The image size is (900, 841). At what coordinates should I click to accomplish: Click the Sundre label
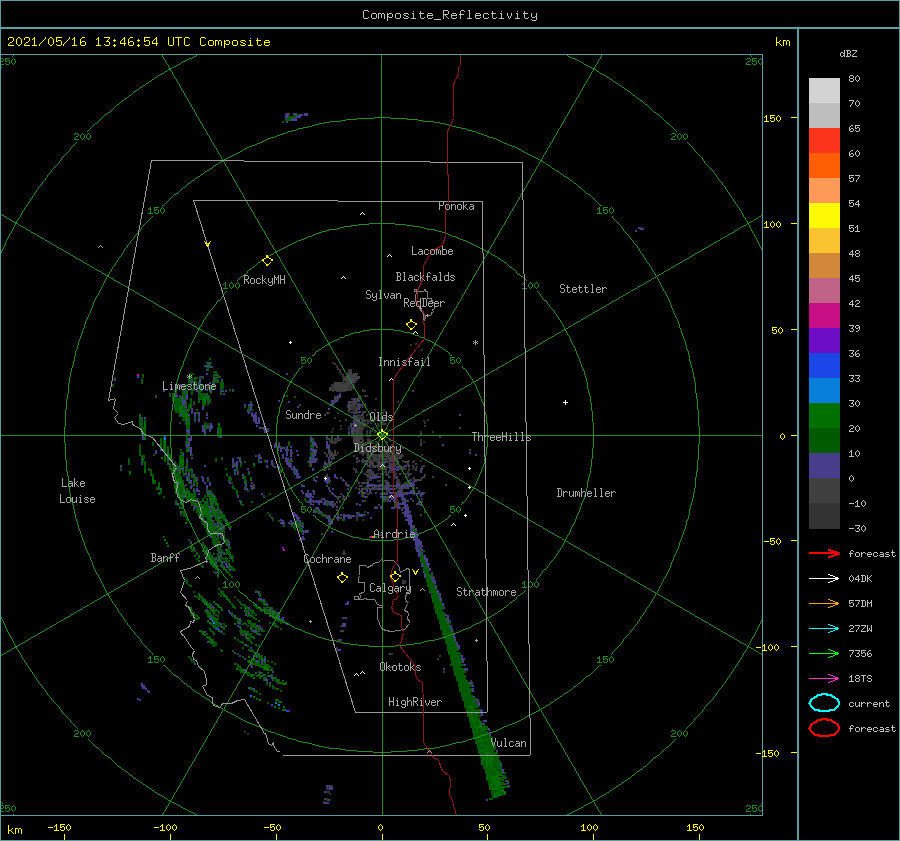point(303,414)
